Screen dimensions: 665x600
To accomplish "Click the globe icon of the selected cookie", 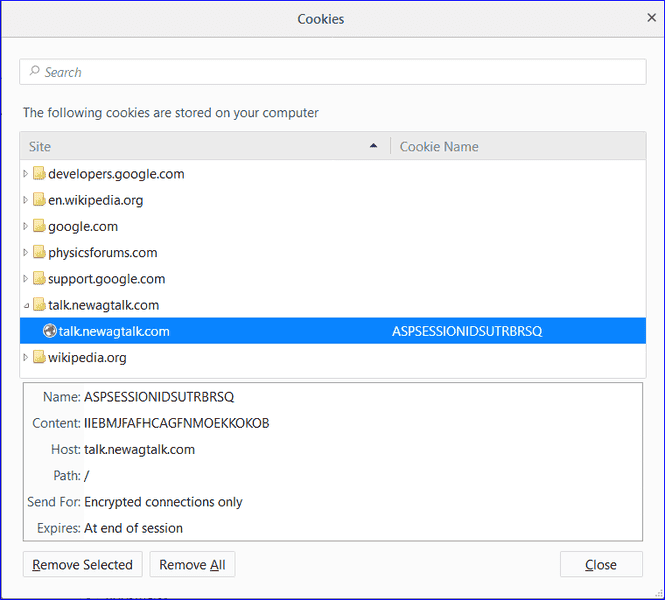I will (x=50, y=331).
